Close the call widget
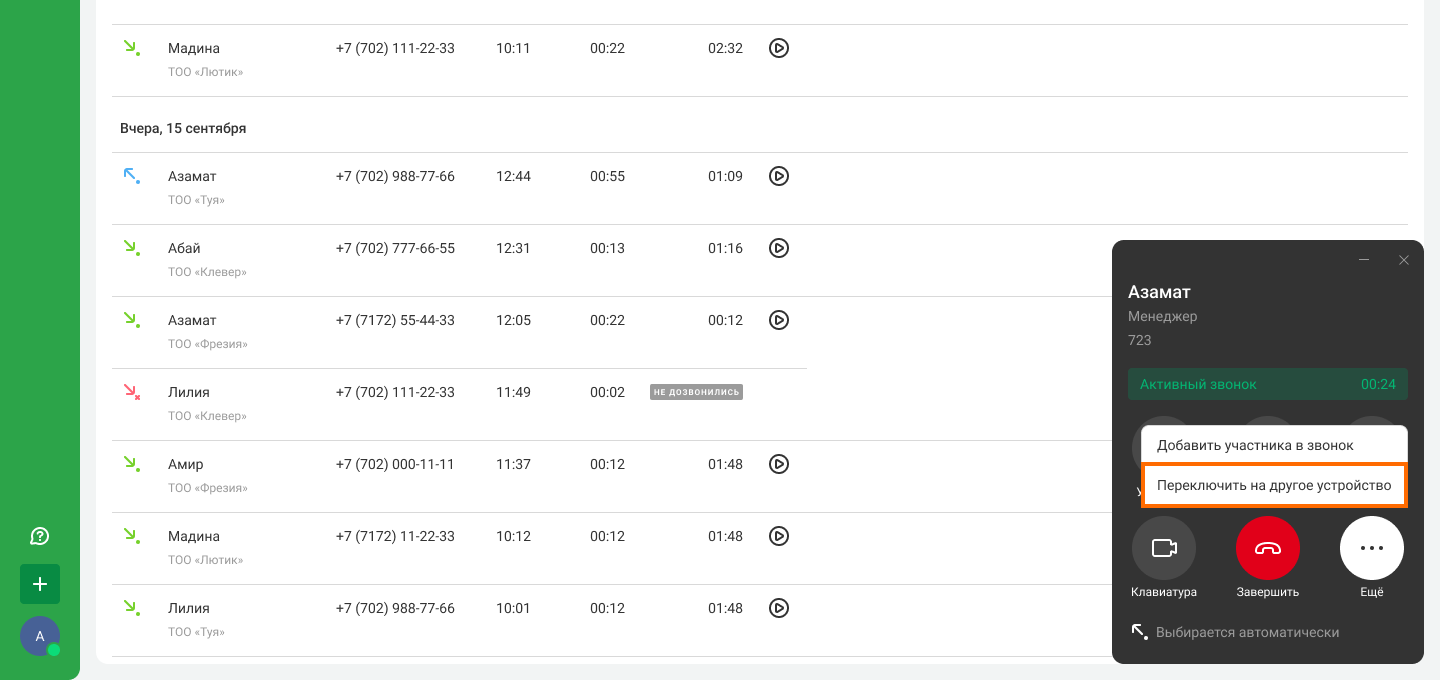 click(x=1404, y=260)
